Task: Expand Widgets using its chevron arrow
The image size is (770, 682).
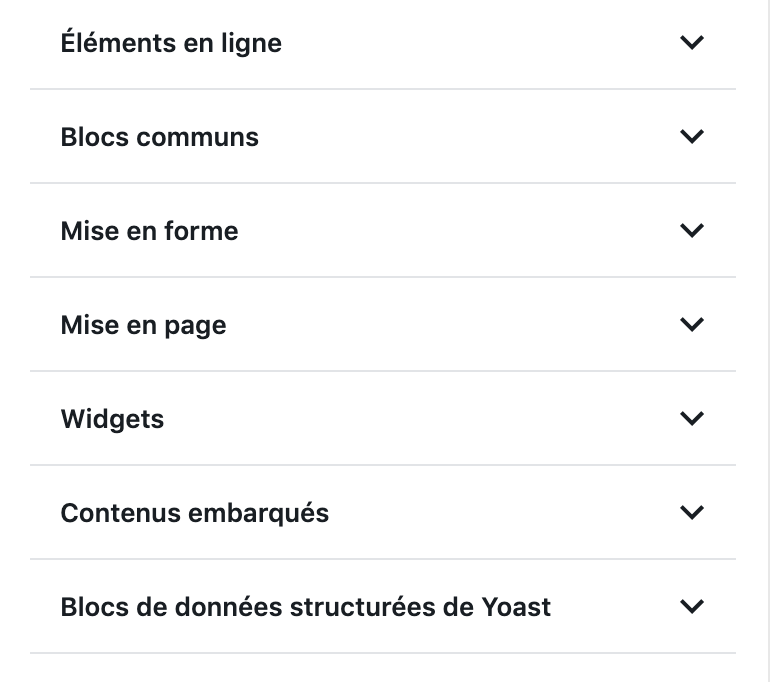Action: pos(691,419)
